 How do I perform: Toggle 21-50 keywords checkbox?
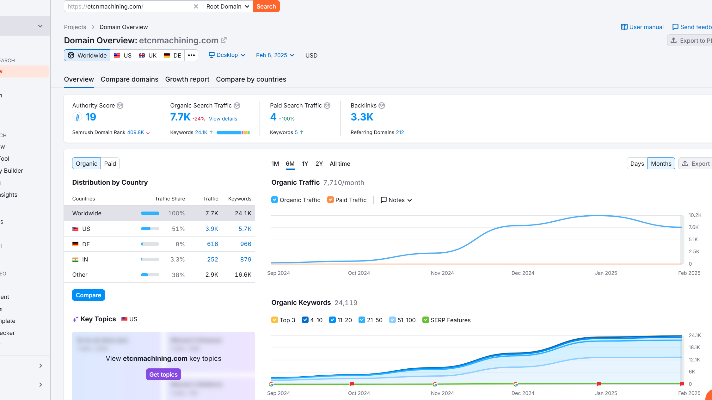362,320
